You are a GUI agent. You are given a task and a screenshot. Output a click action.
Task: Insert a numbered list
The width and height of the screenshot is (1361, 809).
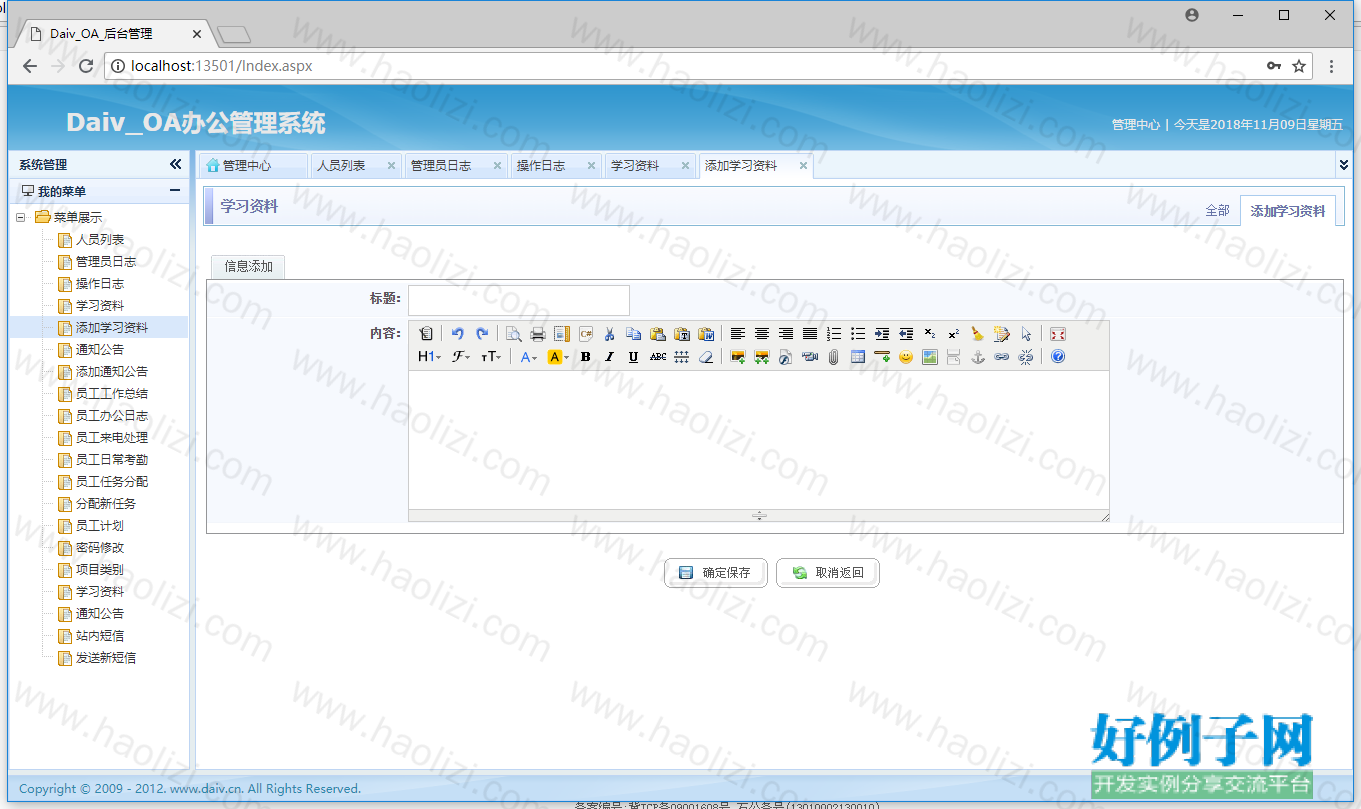[x=834, y=334]
